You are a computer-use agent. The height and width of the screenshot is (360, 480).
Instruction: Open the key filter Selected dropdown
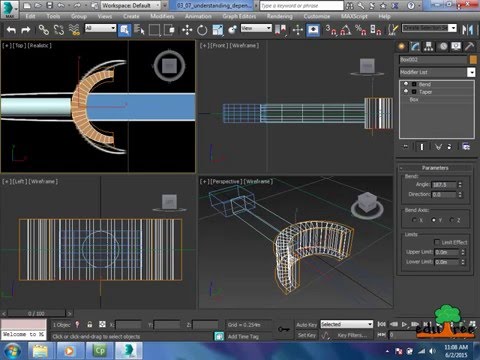click(x=346, y=324)
